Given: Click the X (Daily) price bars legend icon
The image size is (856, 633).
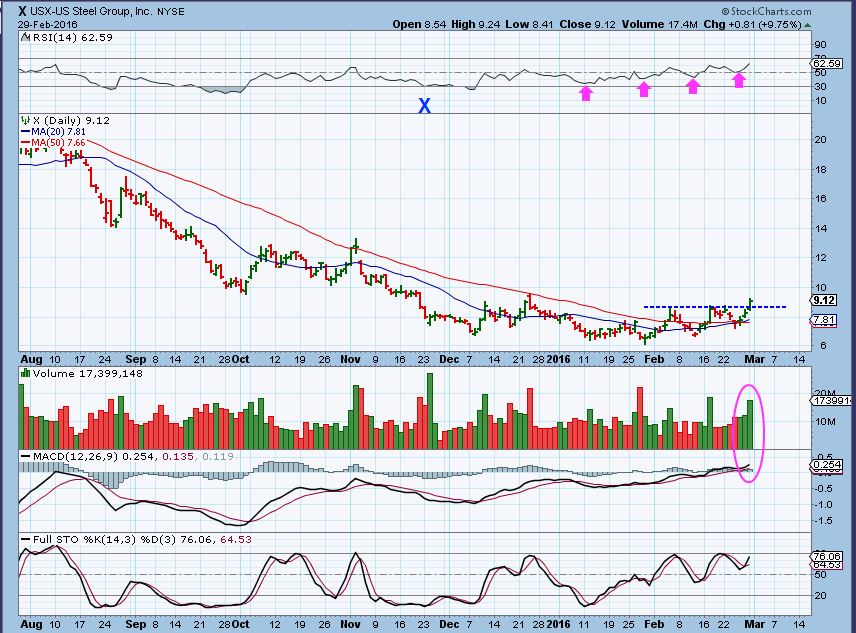Looking at the screenshot, I should [x=25, y=121].
